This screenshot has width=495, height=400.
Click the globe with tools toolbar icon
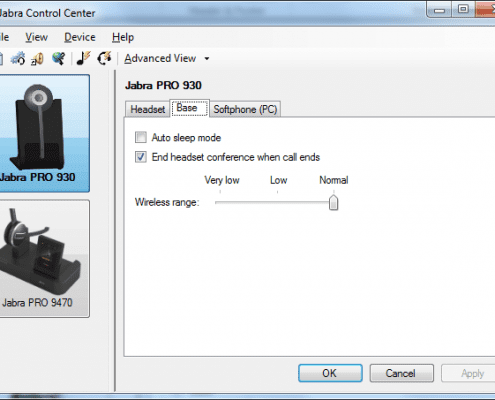(59, 59)
